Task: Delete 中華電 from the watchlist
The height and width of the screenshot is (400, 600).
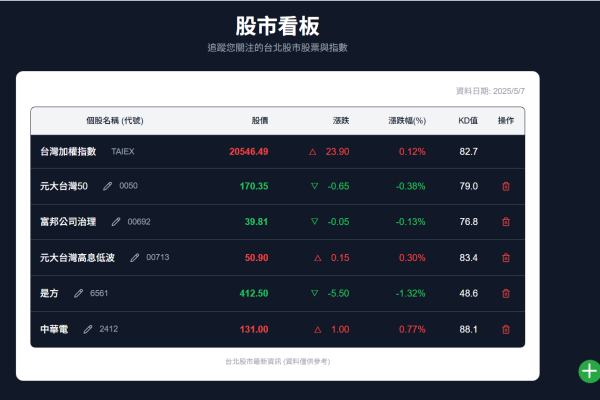Action: coord(505,330)
